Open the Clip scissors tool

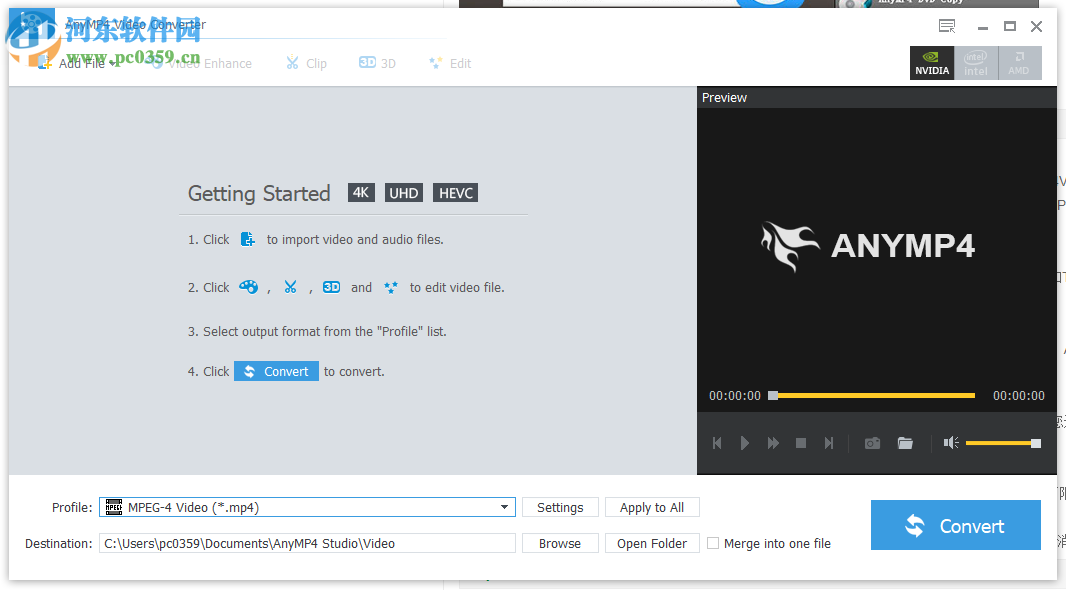(x=306, y=63)
